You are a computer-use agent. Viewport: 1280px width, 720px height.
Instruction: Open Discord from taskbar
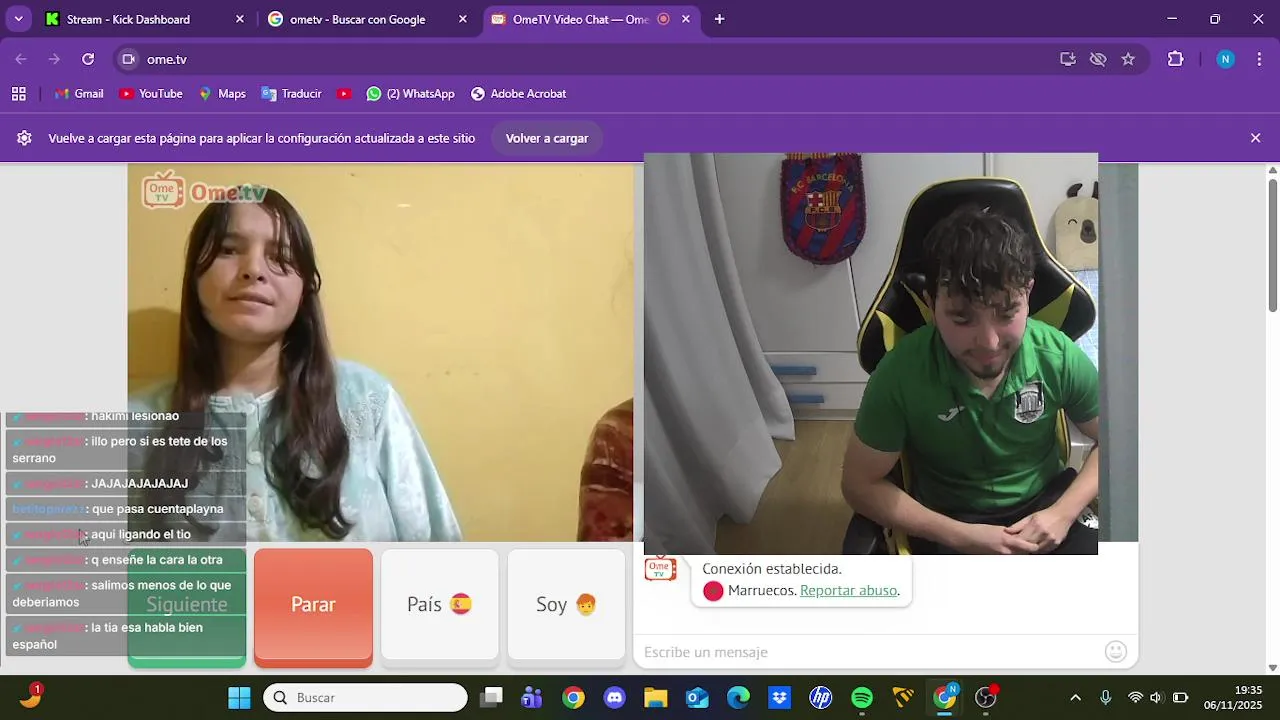614,697
